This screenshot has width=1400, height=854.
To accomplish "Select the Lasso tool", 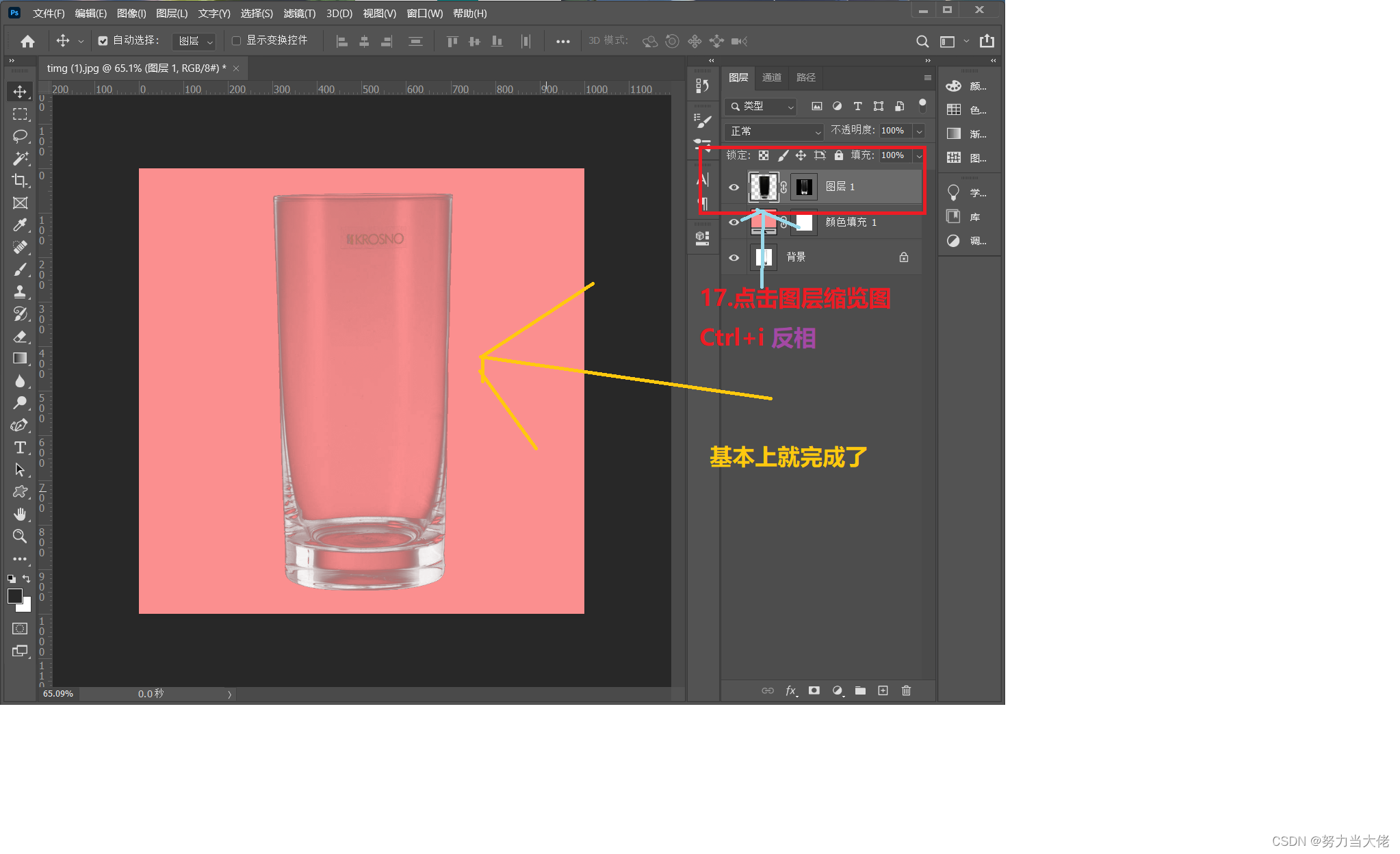I will tap(20, 135).
